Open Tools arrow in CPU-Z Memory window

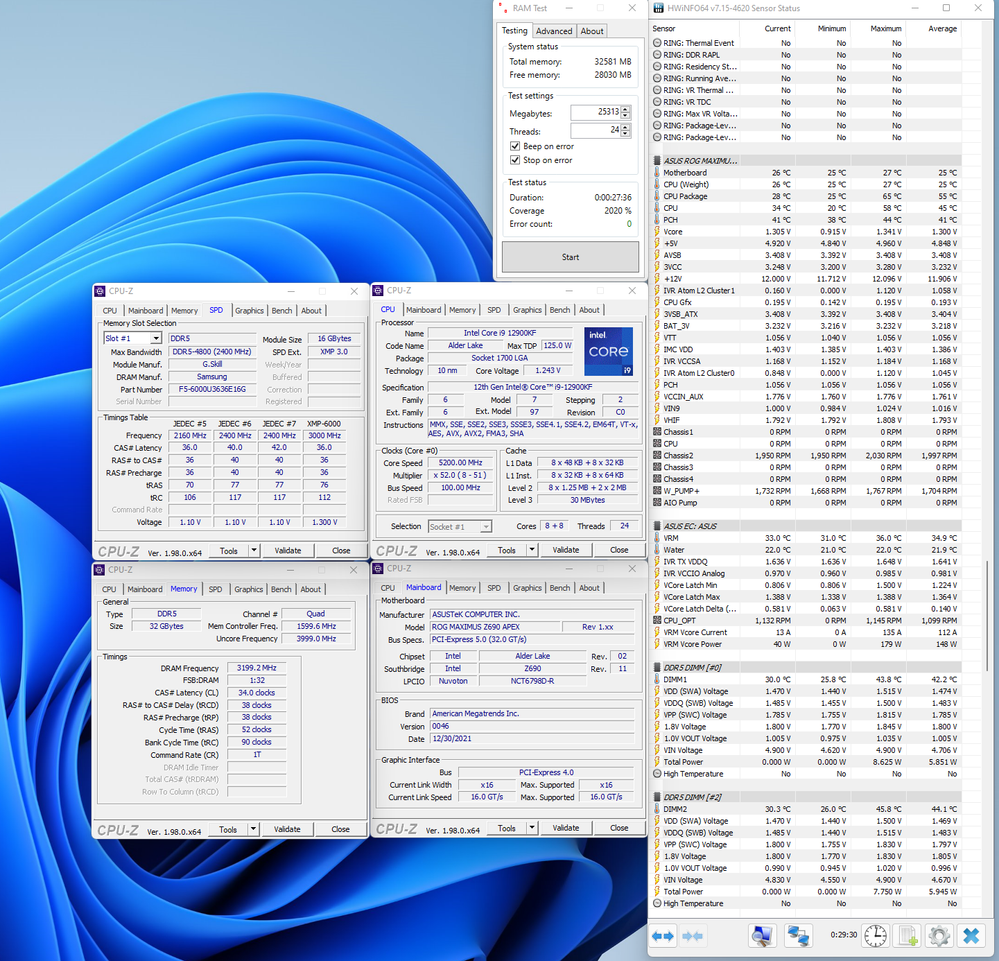pos(253,828)
